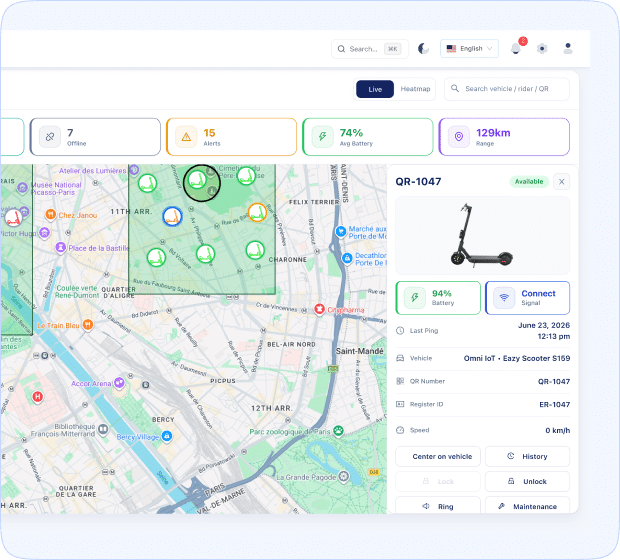Image resolution: width=620 pixels, height=560 pixels.
Task: Open settings gear in top bar
Action: [x=542, y=49]
